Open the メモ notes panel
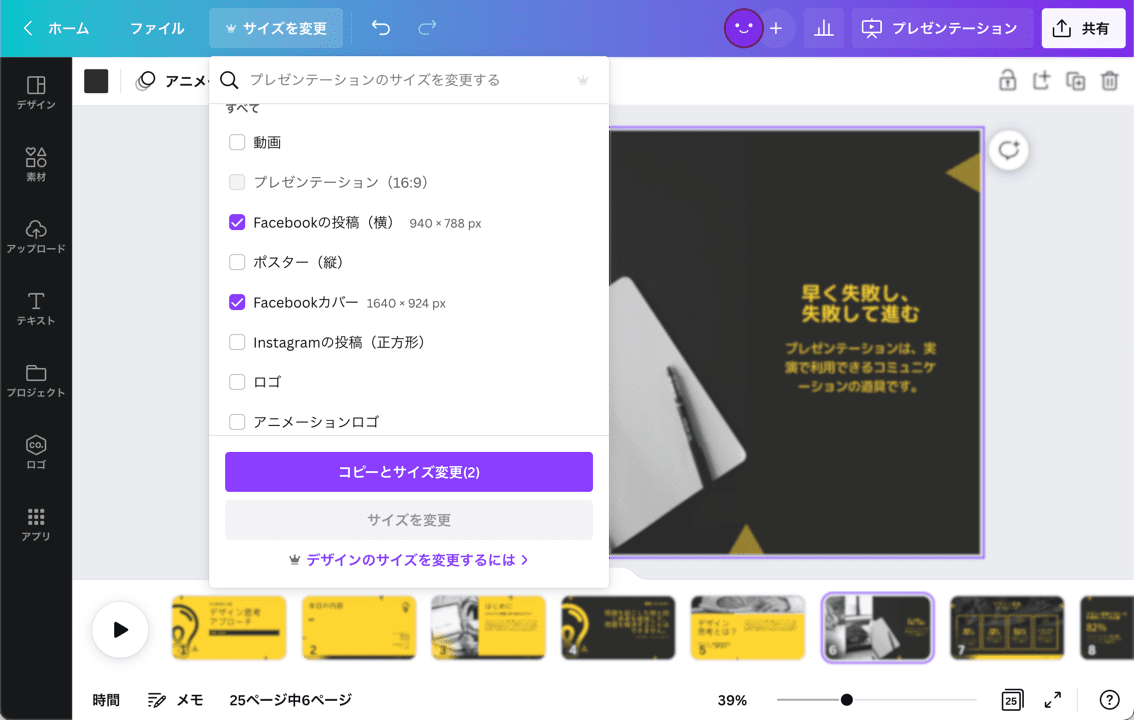 [x=175, y=700]
